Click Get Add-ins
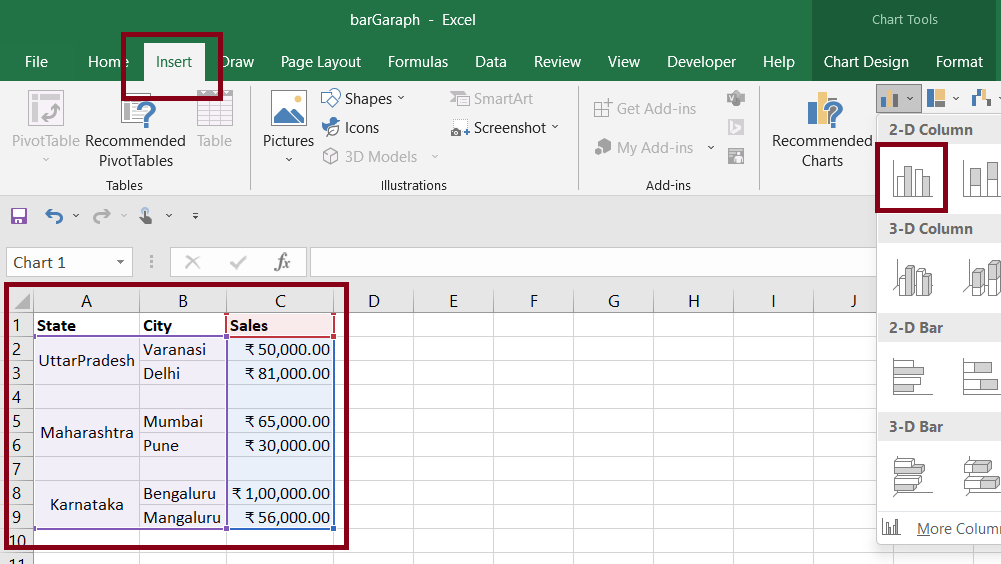 (645, 109)
